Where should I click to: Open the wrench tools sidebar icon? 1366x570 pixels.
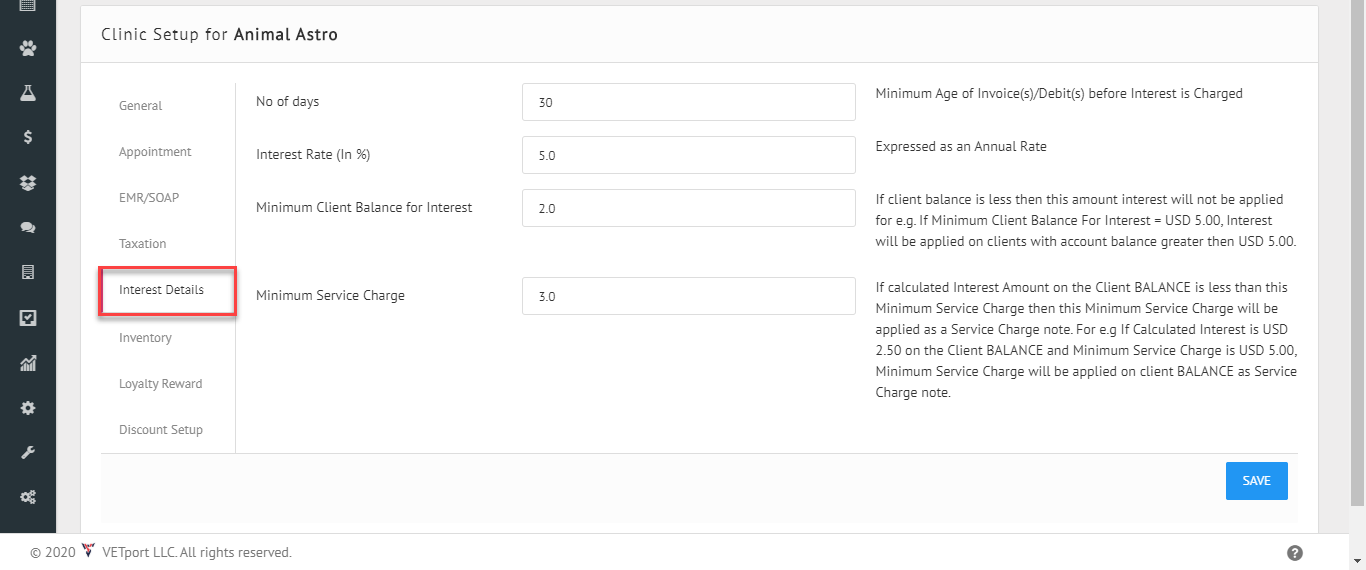coord(28,453)
